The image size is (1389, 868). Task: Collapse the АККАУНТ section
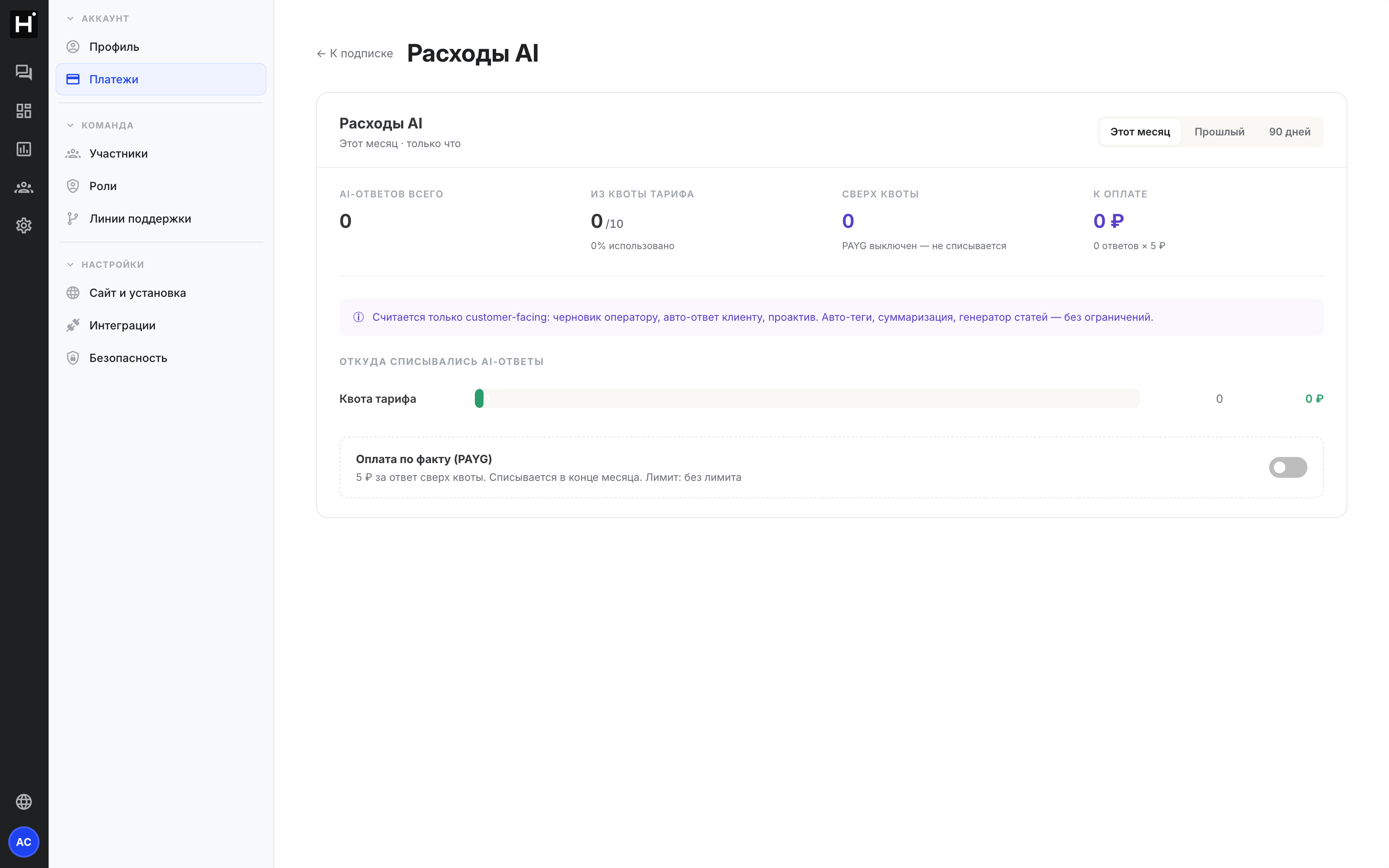click(98, 18)
